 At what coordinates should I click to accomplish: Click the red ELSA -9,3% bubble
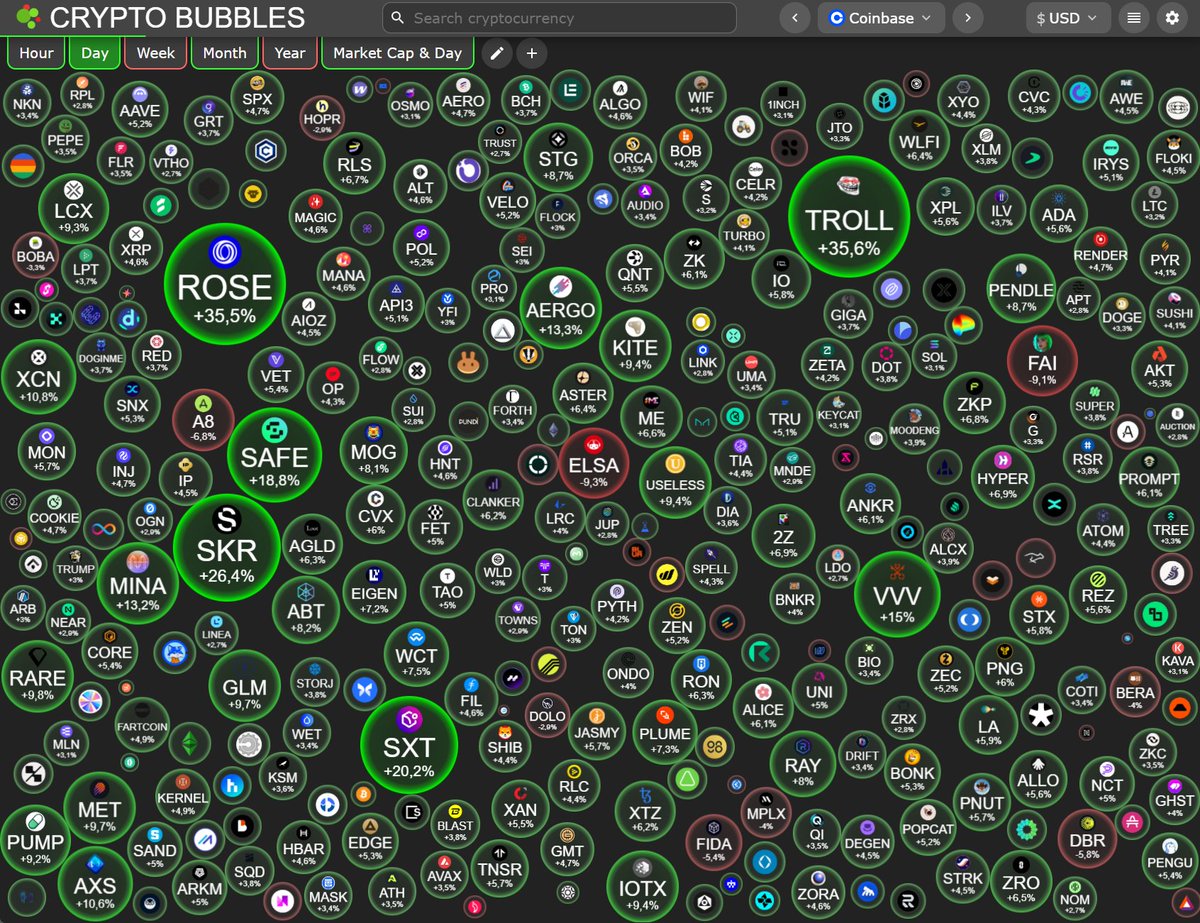[x=594, y=461]
